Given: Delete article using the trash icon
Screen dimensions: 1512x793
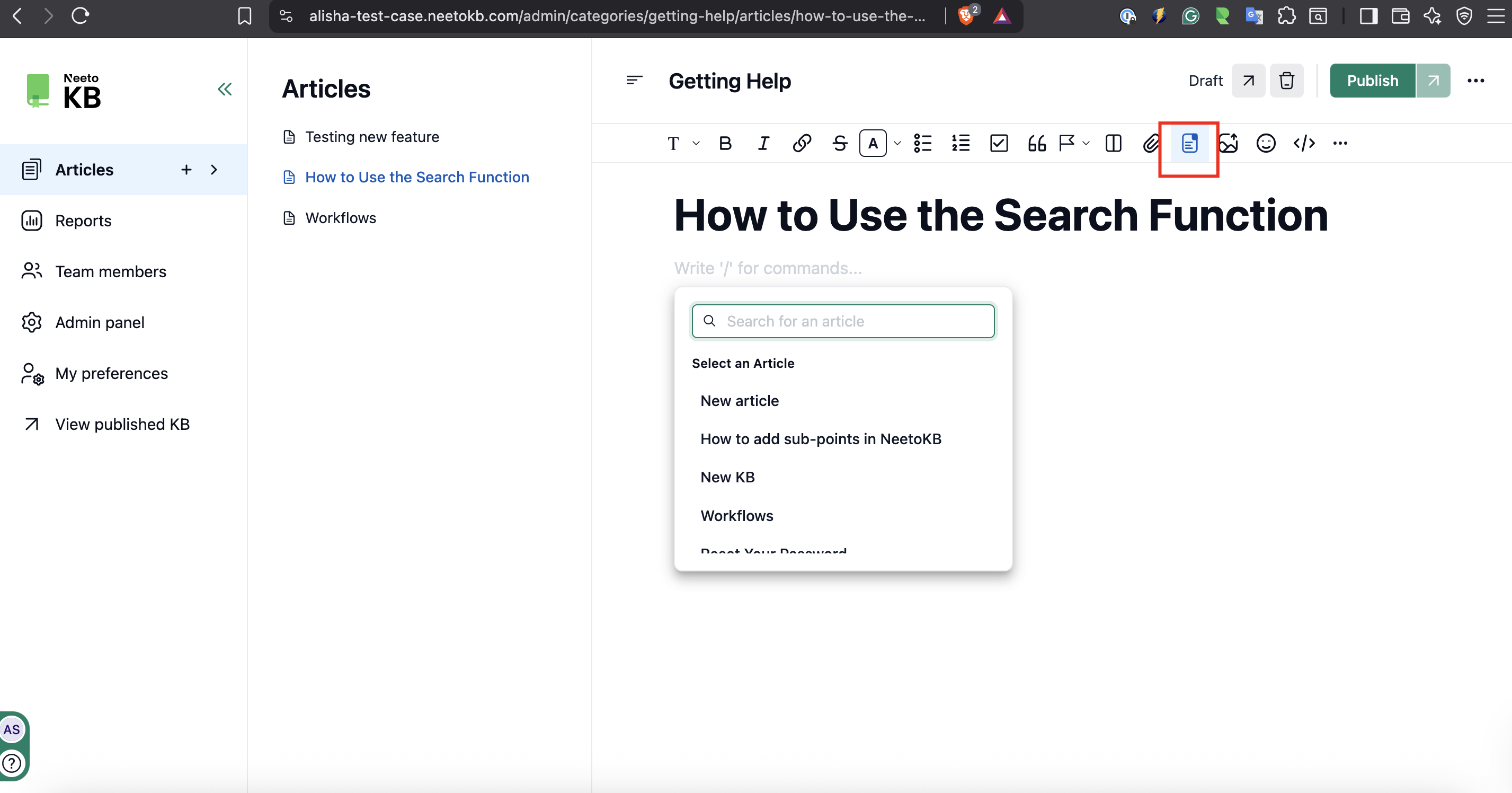Looking at the screenshot, I should click(1287, 81).
